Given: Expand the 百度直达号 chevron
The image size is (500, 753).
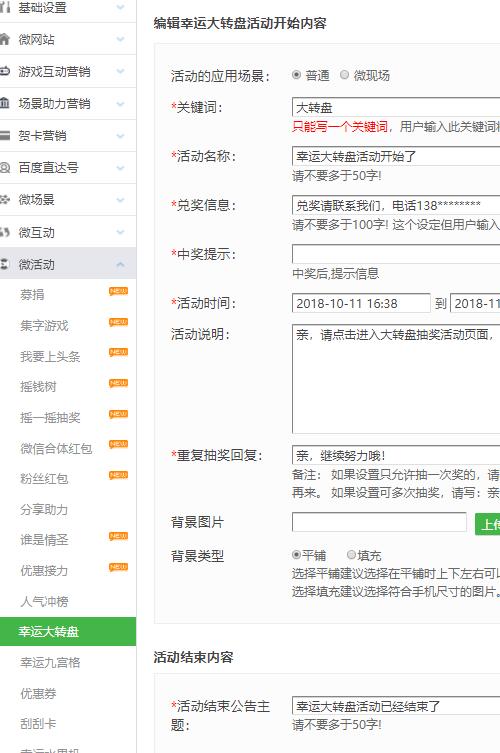Looking at the screenshot, I should click(121, 168).
